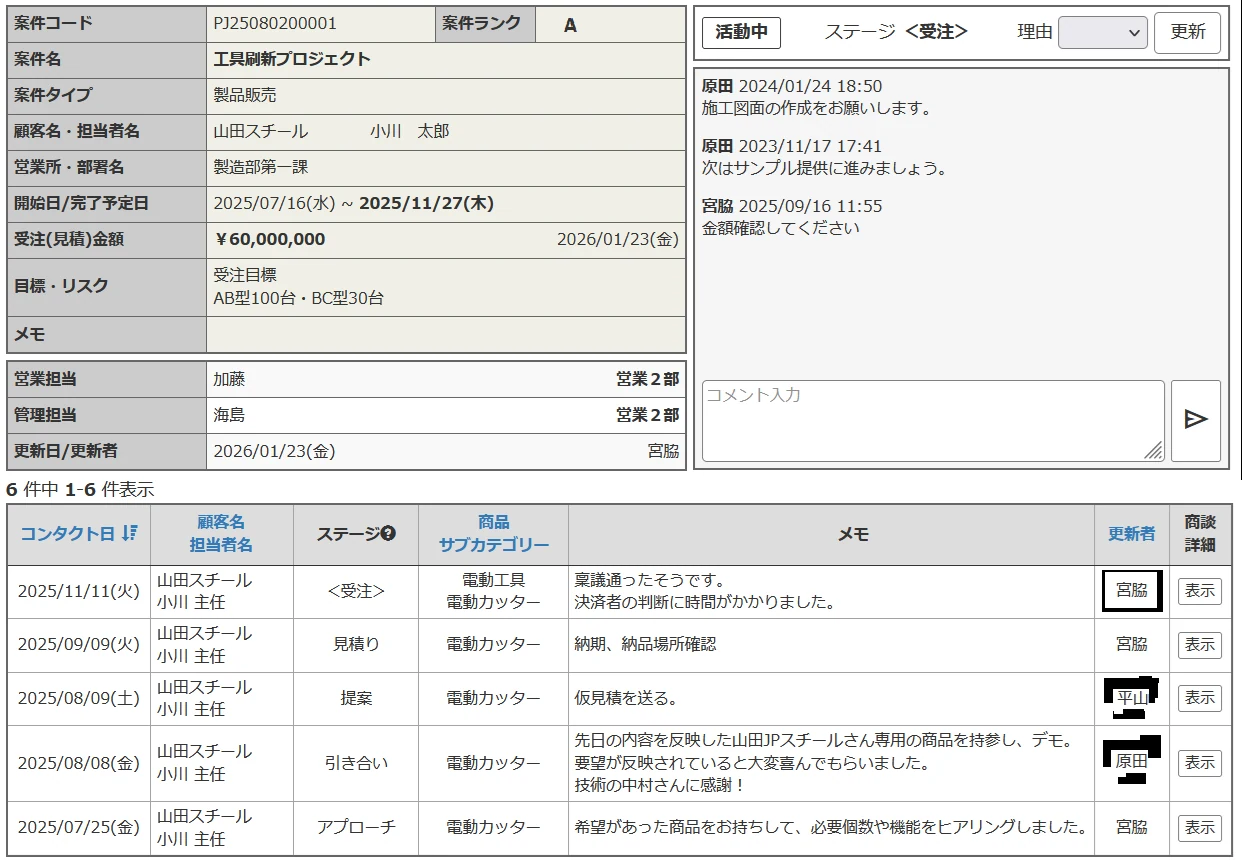Click the 見積り stage cell

pos(356,645)
